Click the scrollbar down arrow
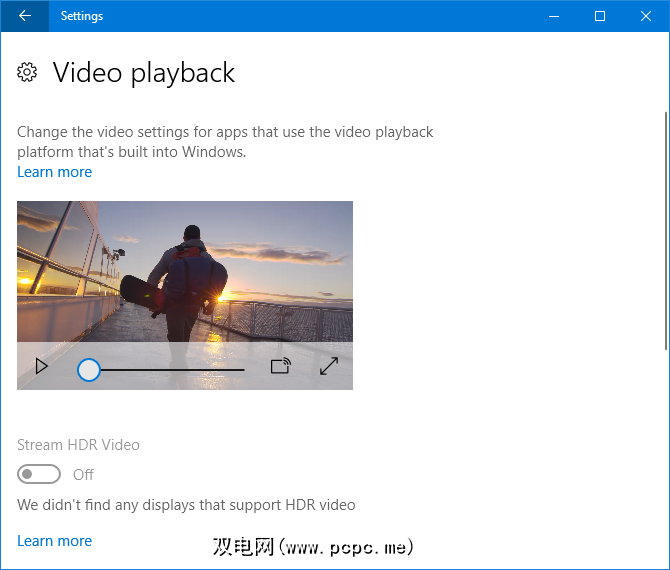 665,562
